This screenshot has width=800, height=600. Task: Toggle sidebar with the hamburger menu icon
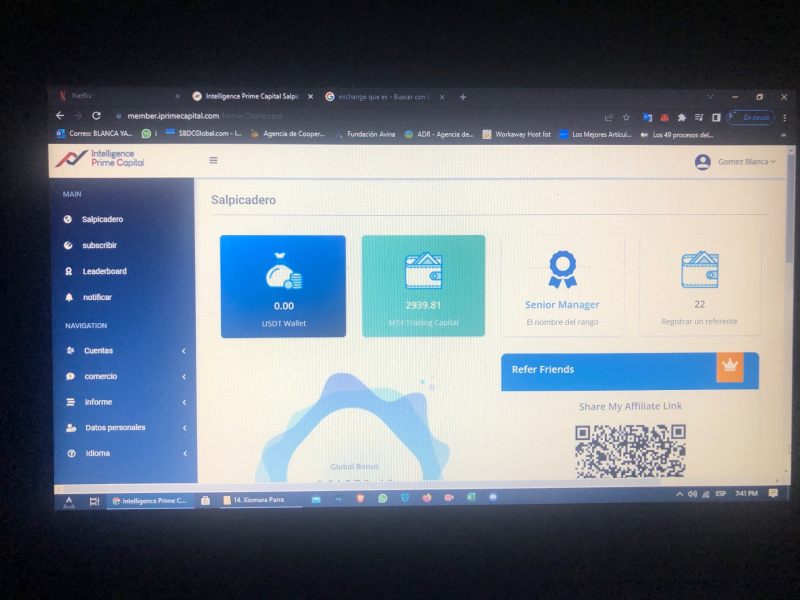213,160
